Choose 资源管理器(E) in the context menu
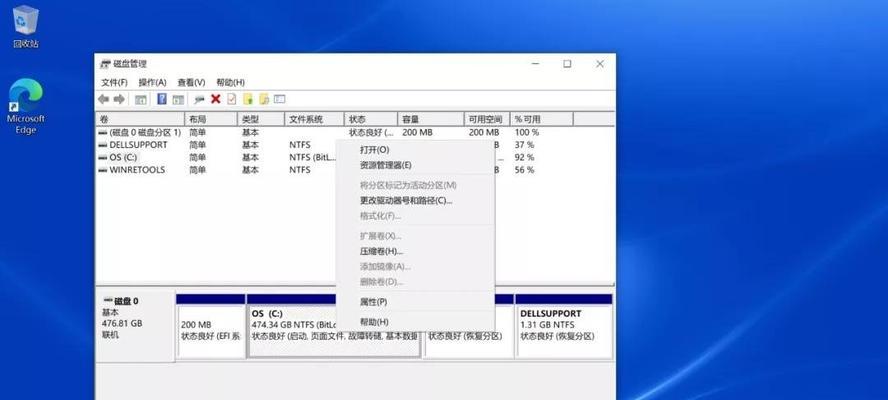This screenshot has height=400, width=888. coord(416,165)
